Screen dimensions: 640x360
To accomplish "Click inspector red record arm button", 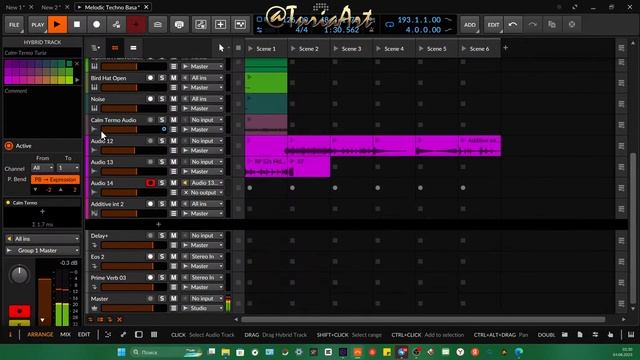I will coord(19,311).
